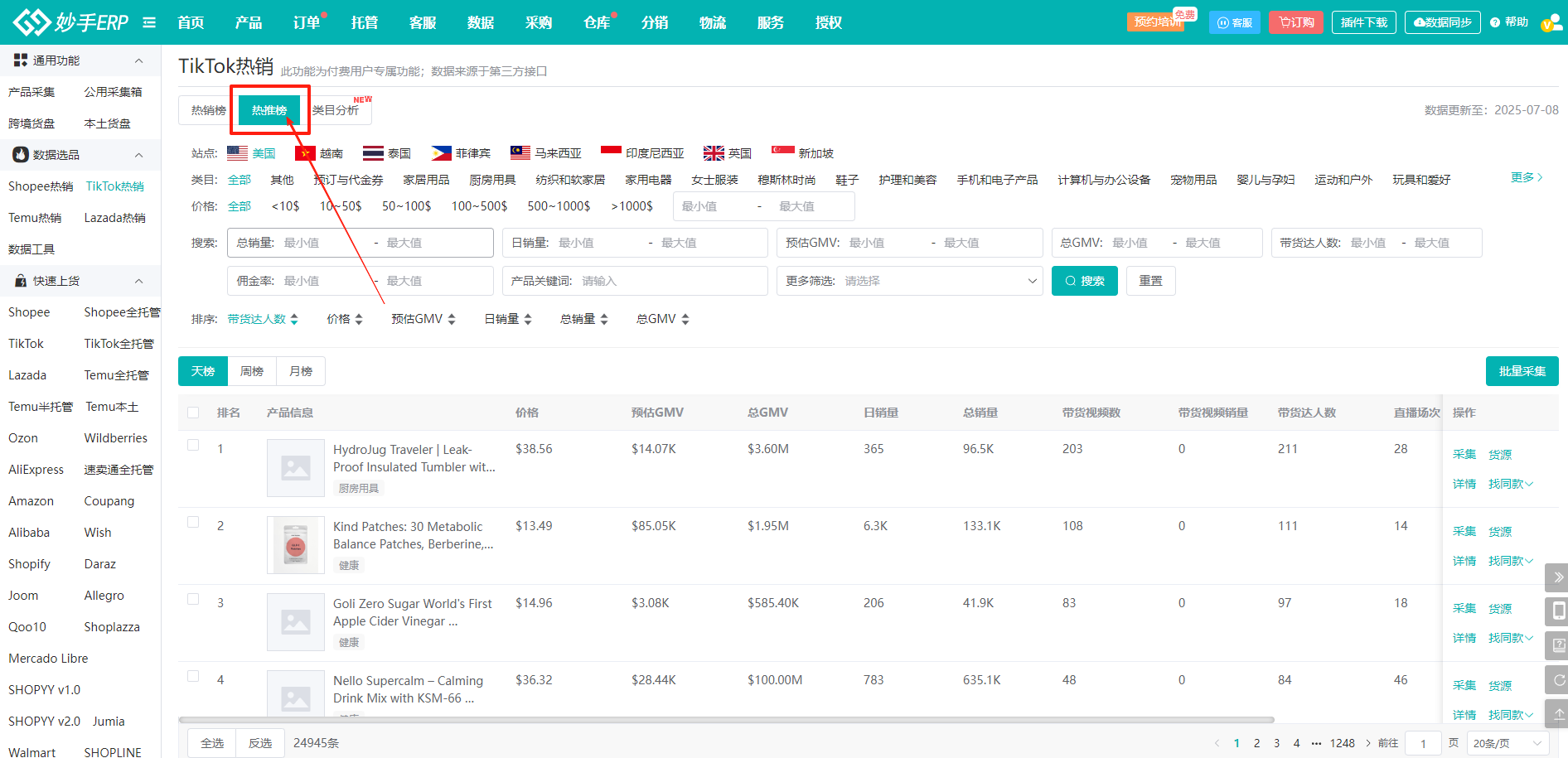This screenshot has width=1568, height=758.
Task: Switch to the 类目分析 tab
Action: coord(336,110)
